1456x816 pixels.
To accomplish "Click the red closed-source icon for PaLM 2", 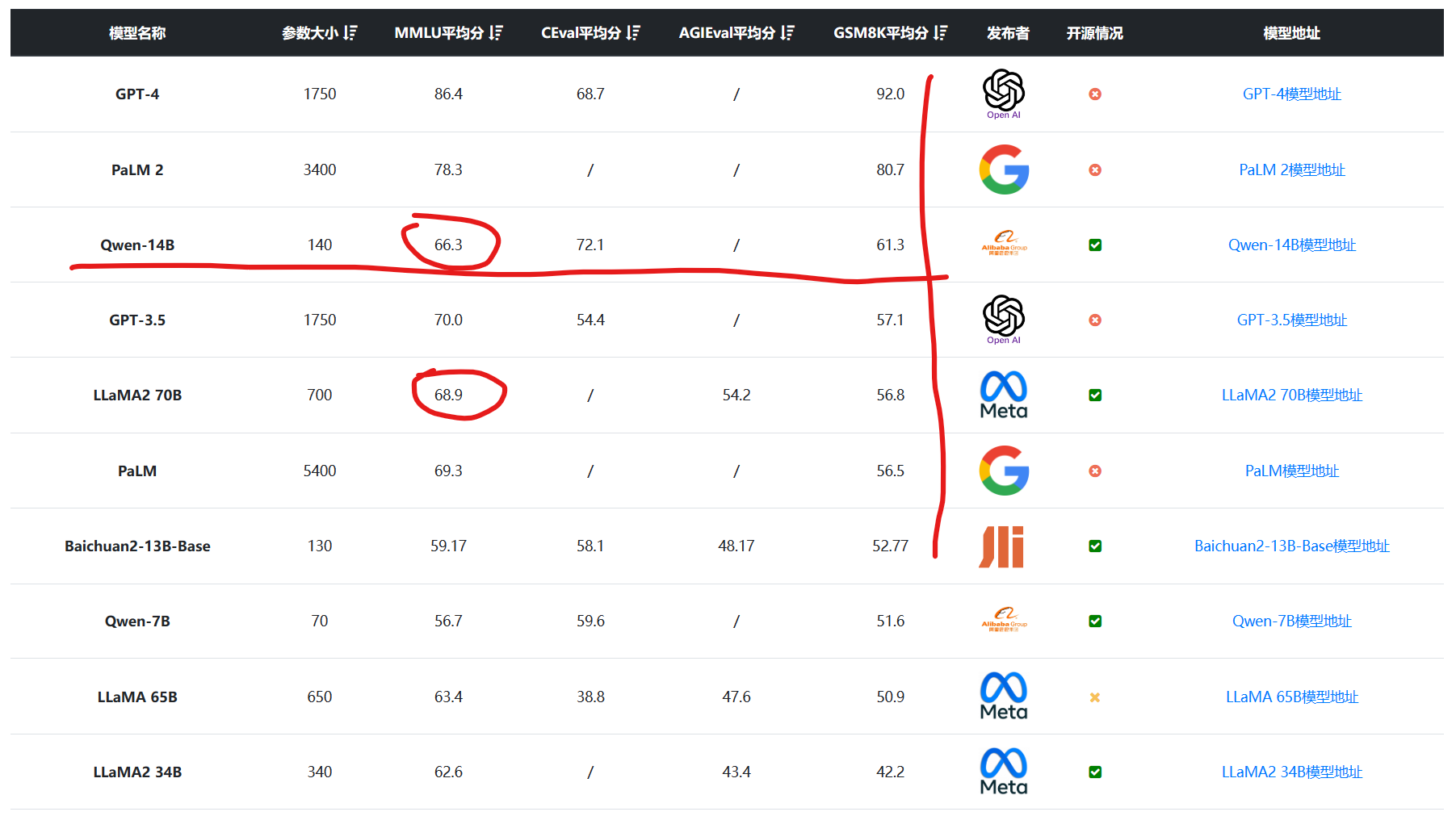I will pos(1095,170).
